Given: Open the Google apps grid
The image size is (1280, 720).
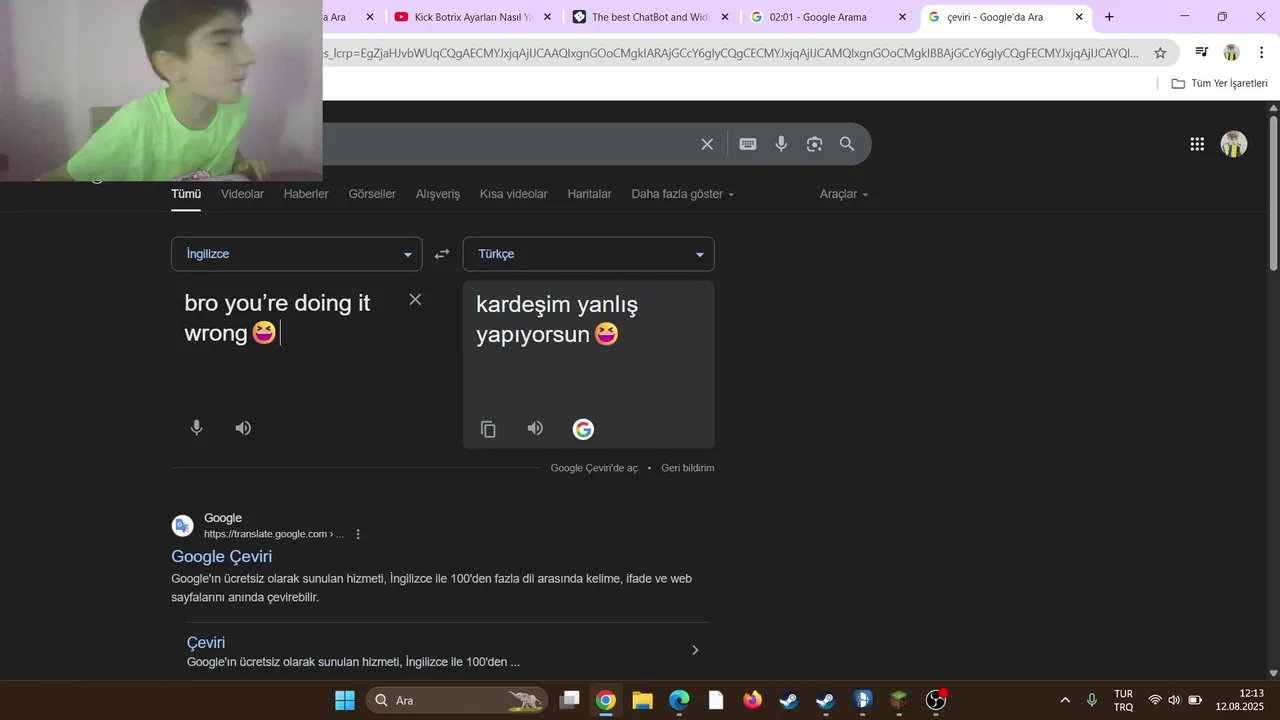Looking at the screenshot, I should (x=1197, y=144).
